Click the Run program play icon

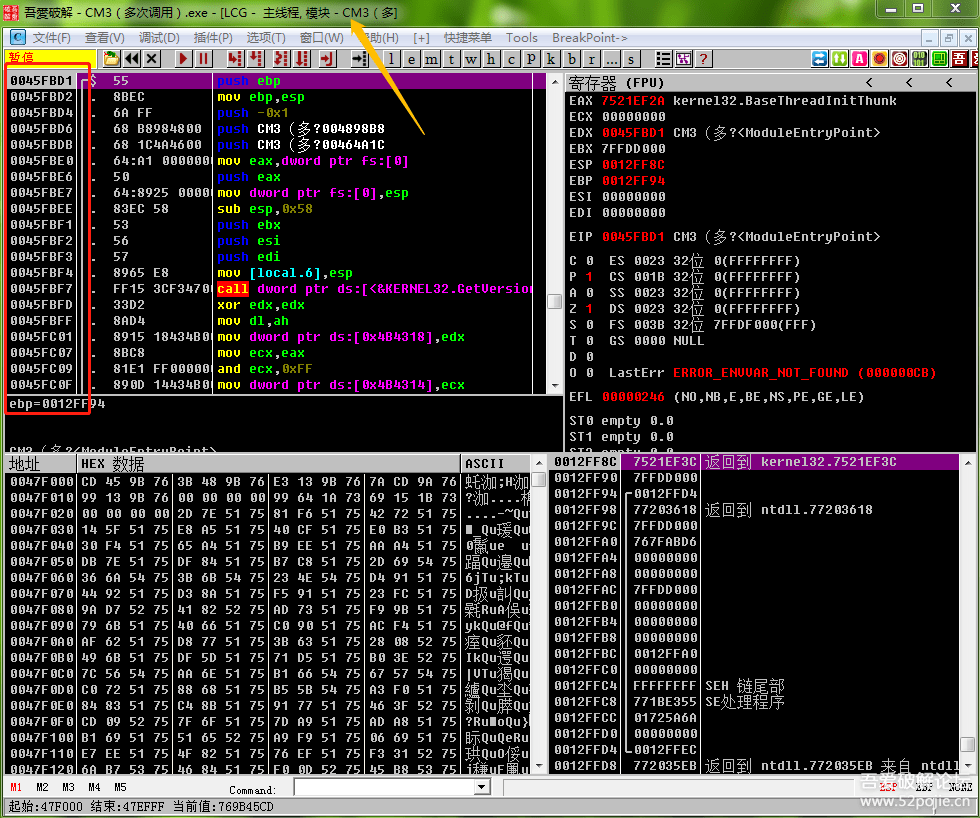pyautogui.click(x=183, y=59)
